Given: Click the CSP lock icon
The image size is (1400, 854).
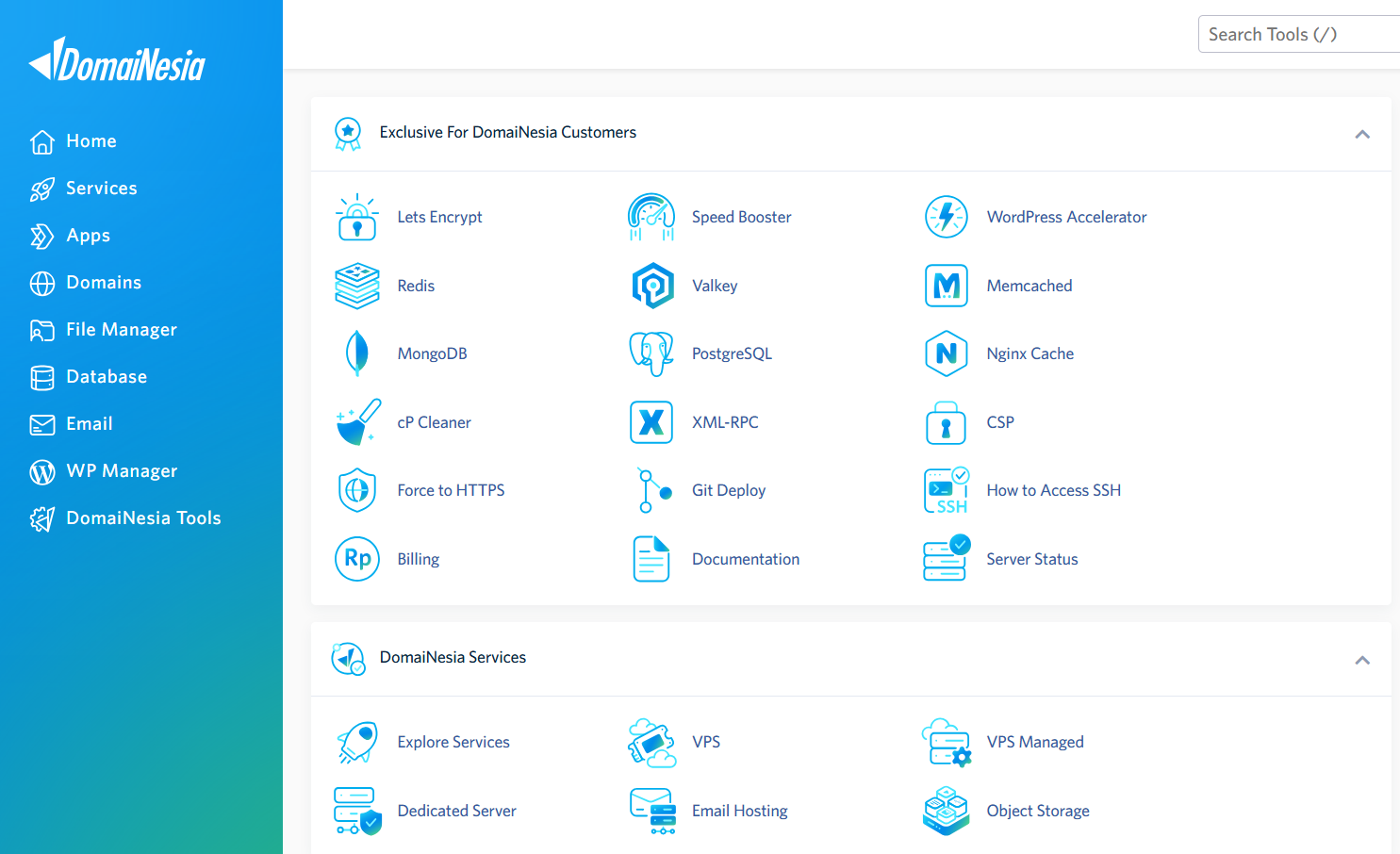Looking at the screenshot, I should (946, 422).
